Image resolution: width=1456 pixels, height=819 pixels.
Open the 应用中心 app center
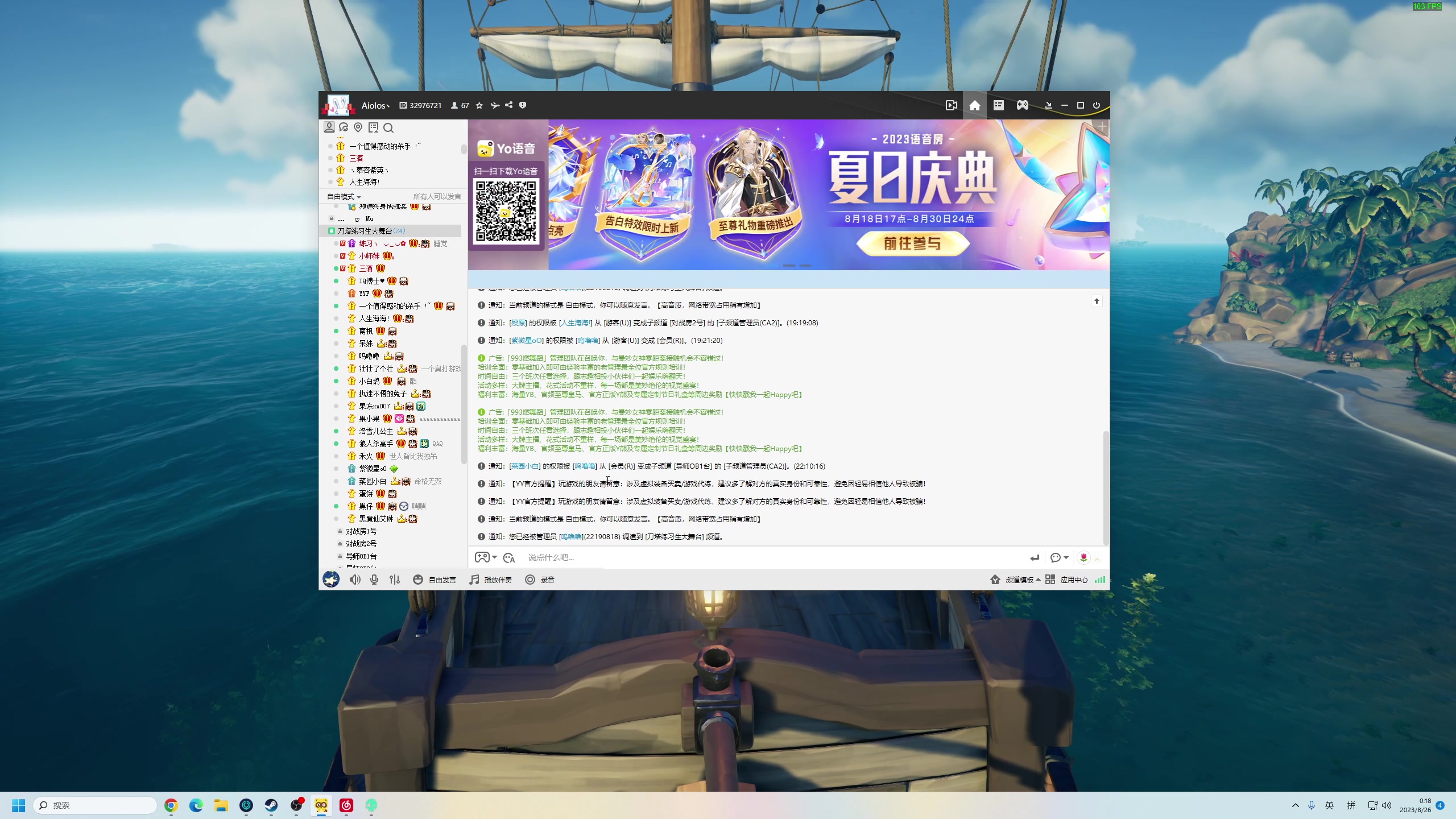(1067, 580)
